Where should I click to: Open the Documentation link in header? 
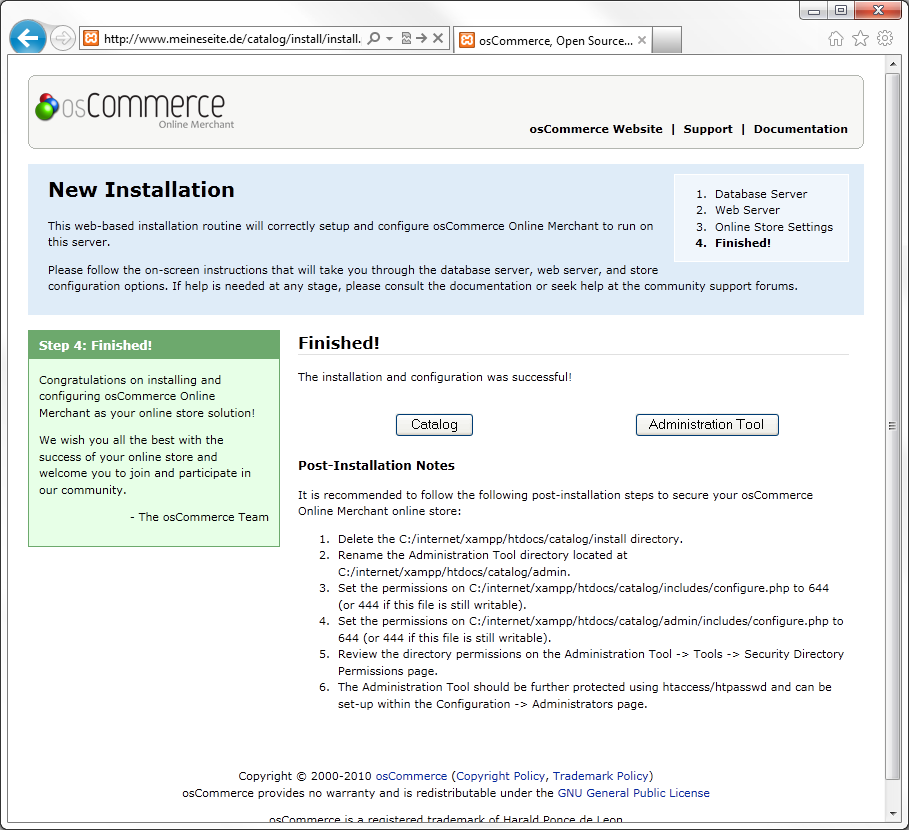click(x=801, y=129)
